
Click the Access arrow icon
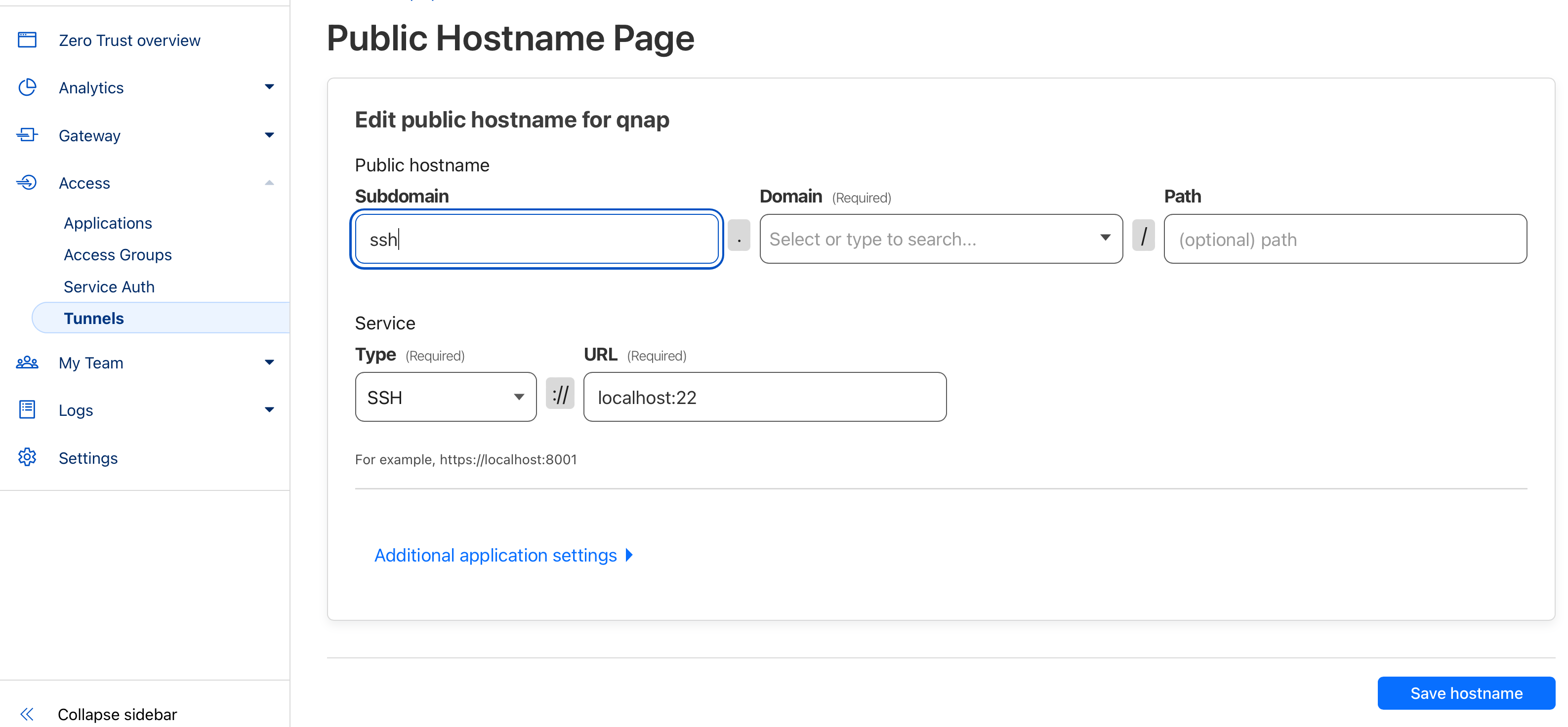click(x=27, y=183)
